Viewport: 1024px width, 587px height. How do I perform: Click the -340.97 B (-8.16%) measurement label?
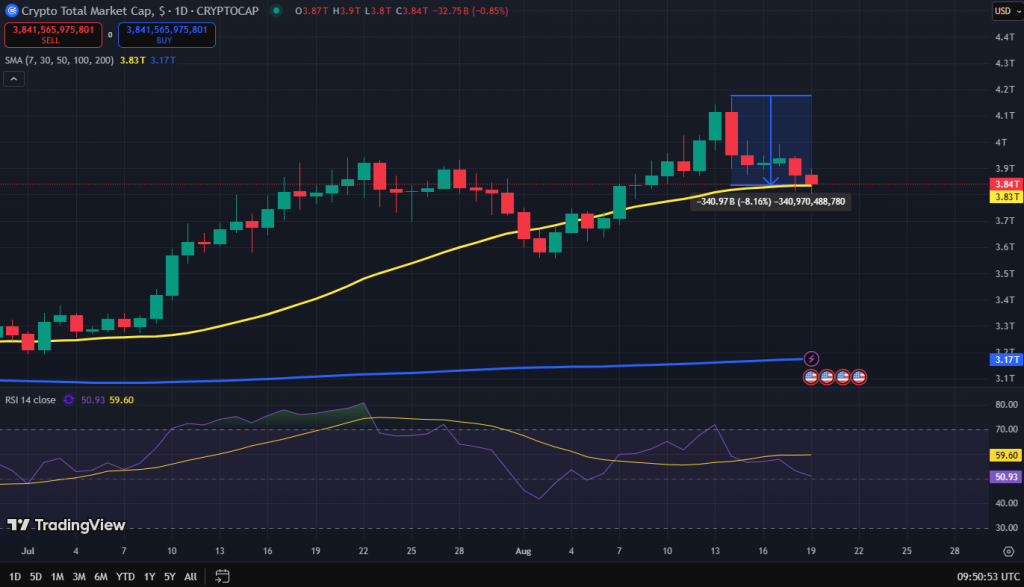click(x=771, y=202)
